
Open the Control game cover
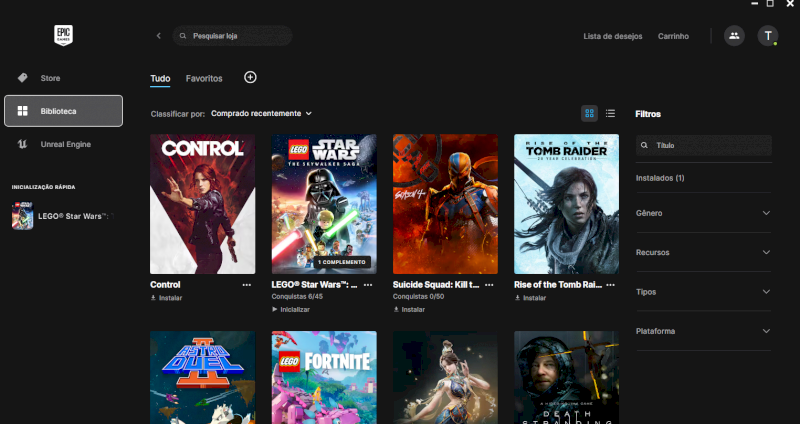203,204
